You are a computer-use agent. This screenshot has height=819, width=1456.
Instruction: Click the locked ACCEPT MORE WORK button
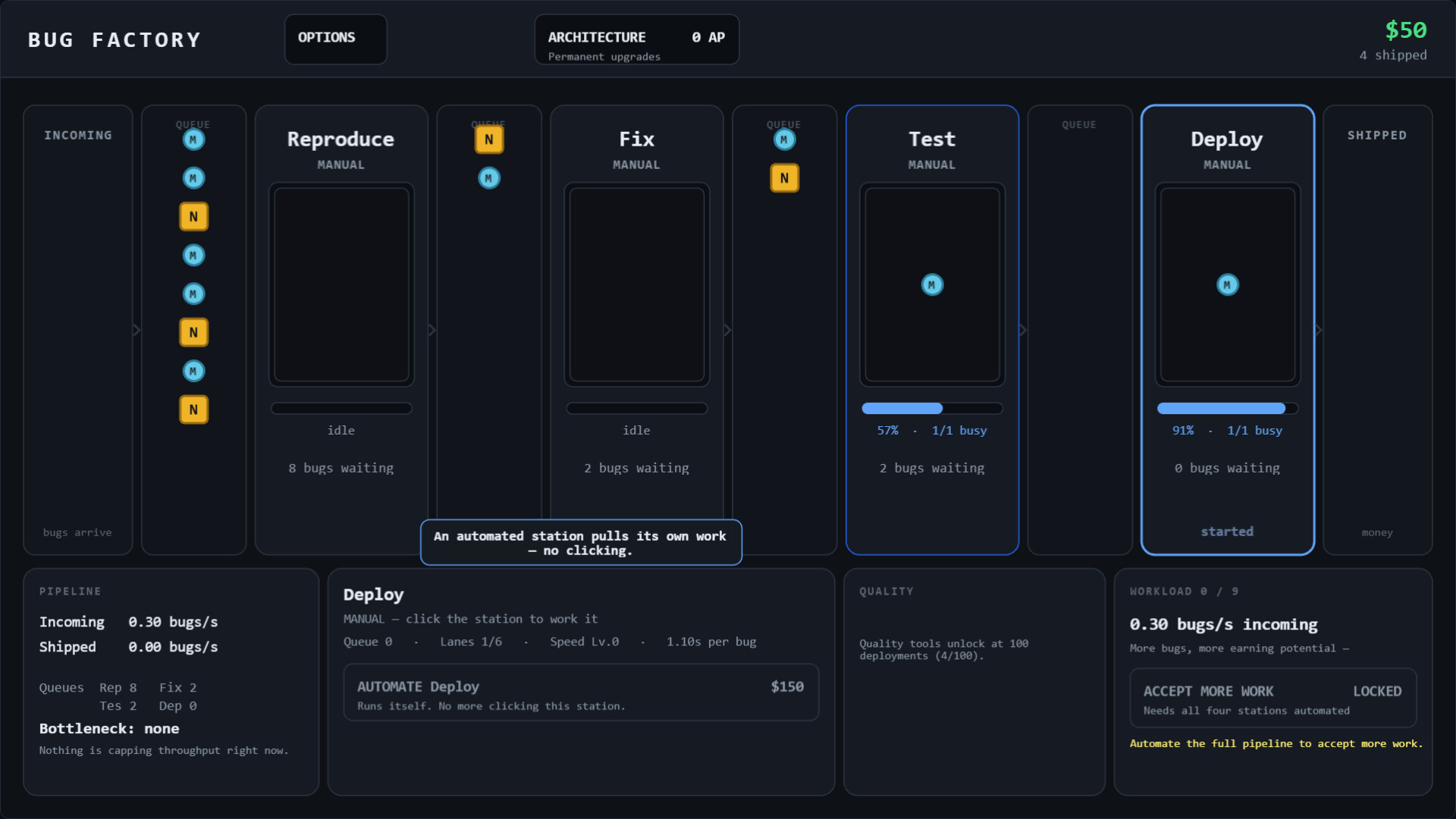1272,698
